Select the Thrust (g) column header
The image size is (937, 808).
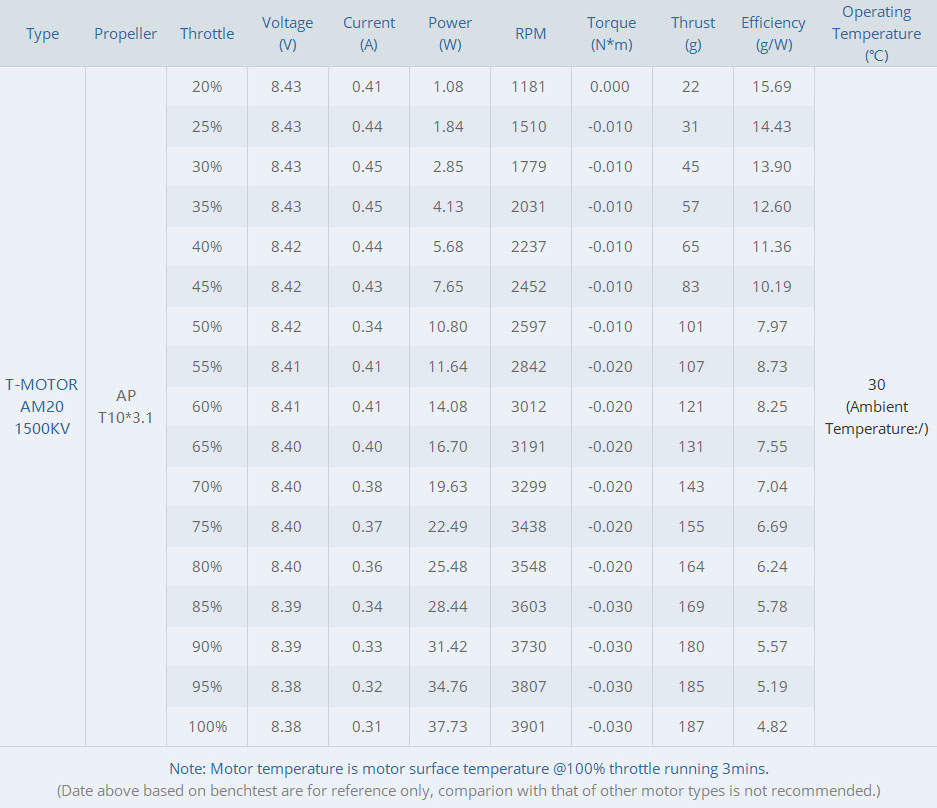click(x=692, y=34)
